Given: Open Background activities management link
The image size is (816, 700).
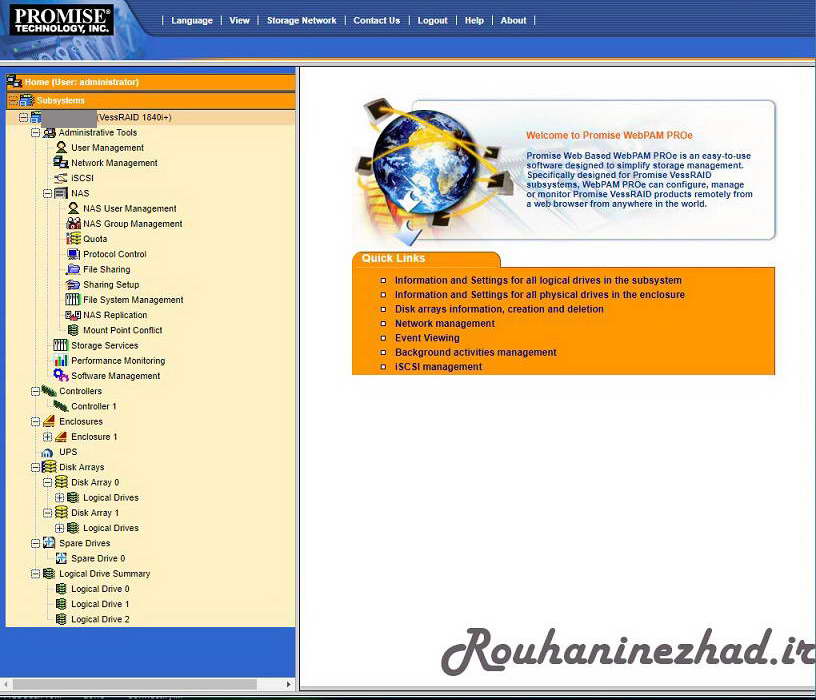Looking at the screenshot, I should [476, 352].
